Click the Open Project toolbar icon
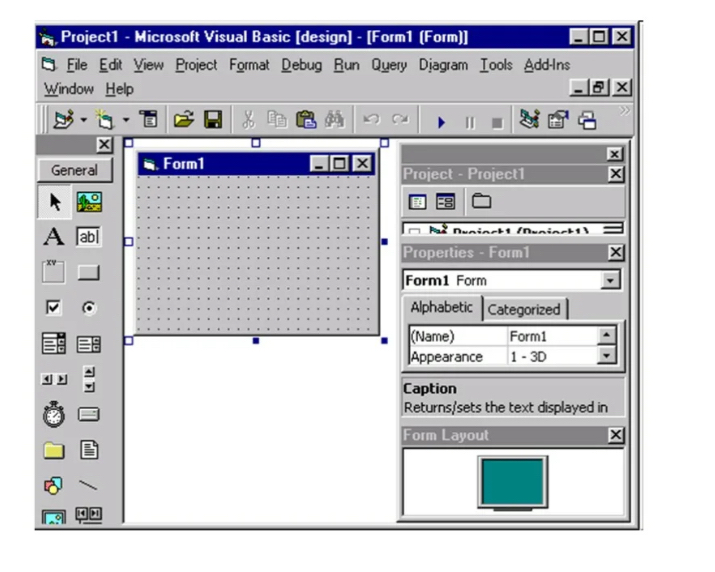Viewport: 715px width, 572px height. coord(184,120)
